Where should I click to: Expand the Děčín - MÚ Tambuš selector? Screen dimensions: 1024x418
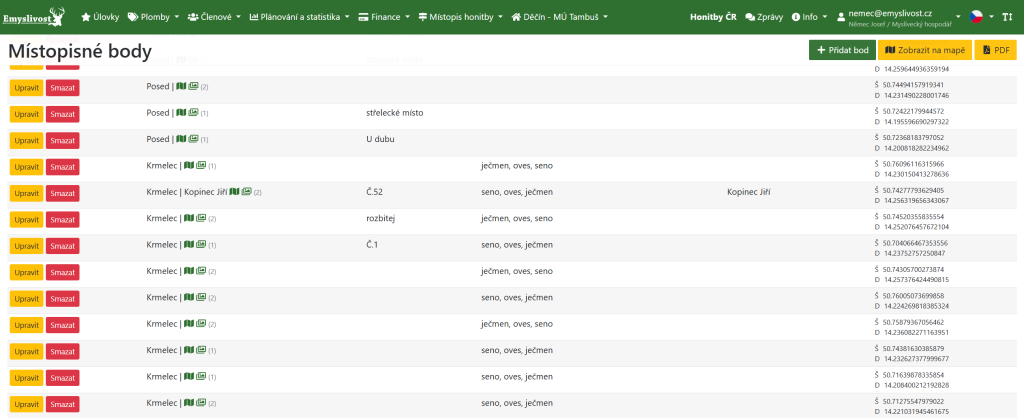coord(560,17)
